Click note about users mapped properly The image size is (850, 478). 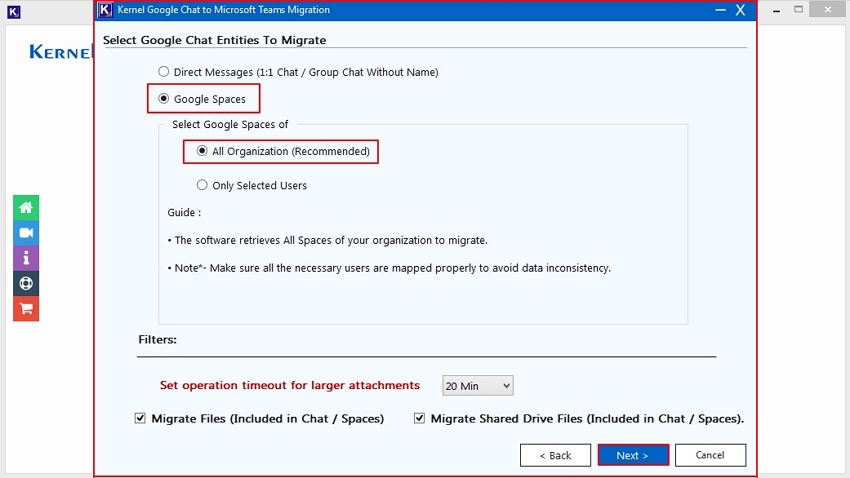[x=389, y=268]
